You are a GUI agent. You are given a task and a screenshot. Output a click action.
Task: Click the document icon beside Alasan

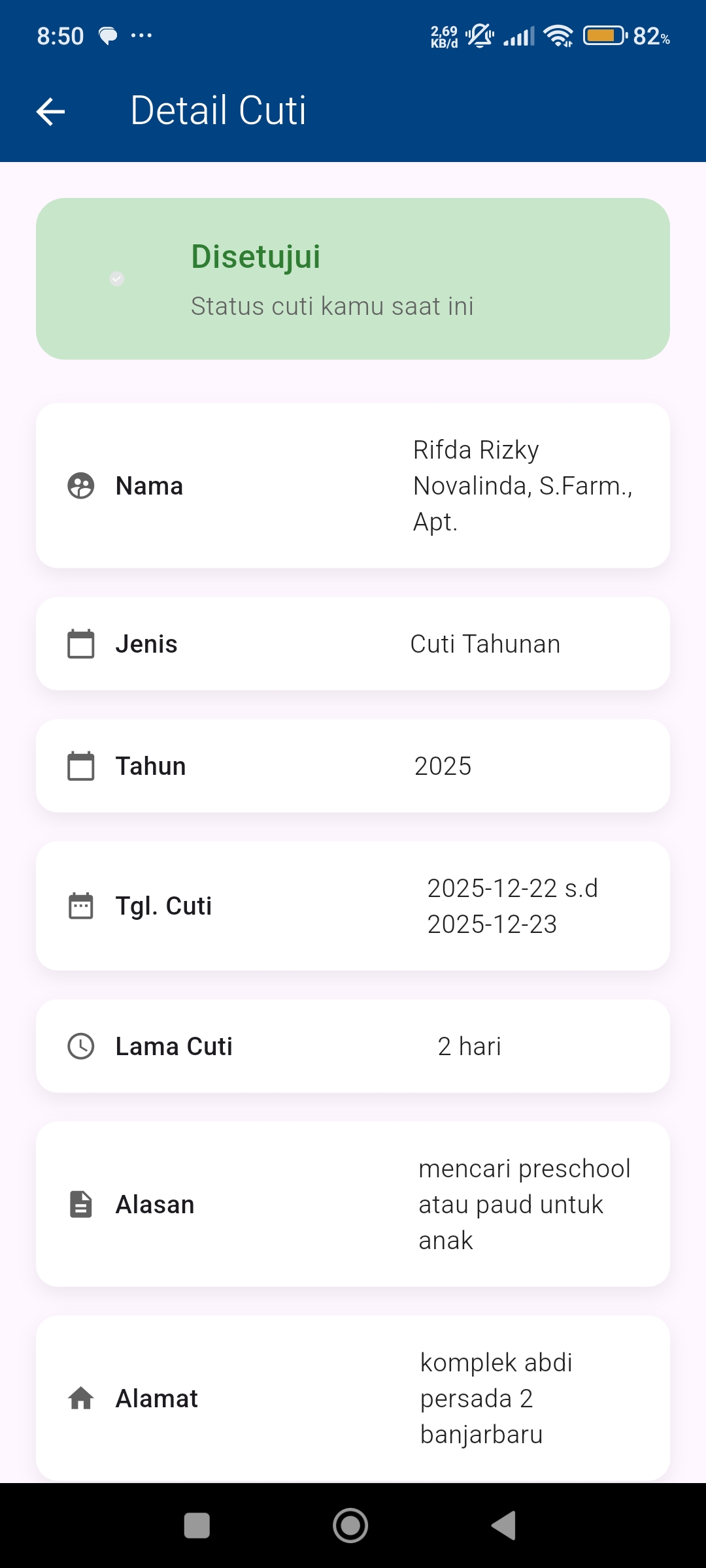coord(81,1204)
